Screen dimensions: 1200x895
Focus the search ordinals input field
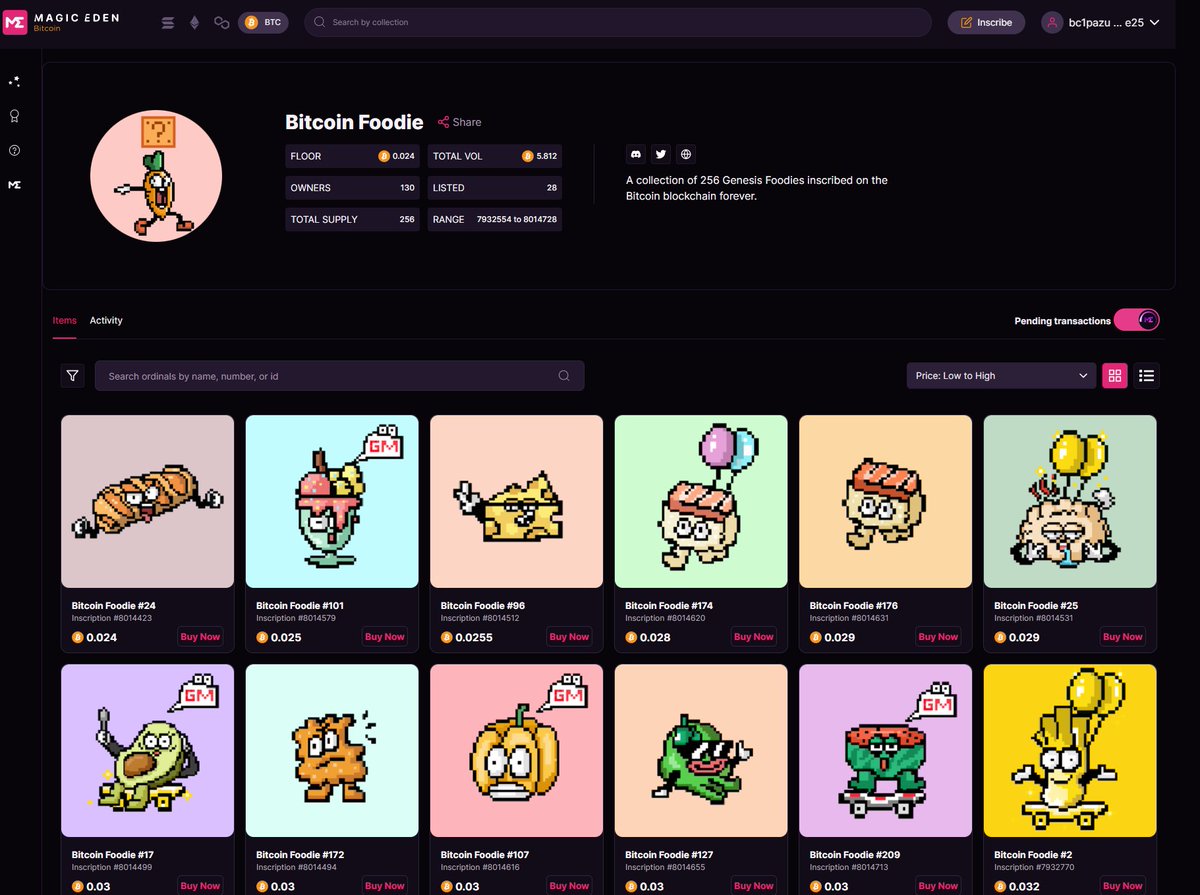pyautogui.click(x=340, y=376)
